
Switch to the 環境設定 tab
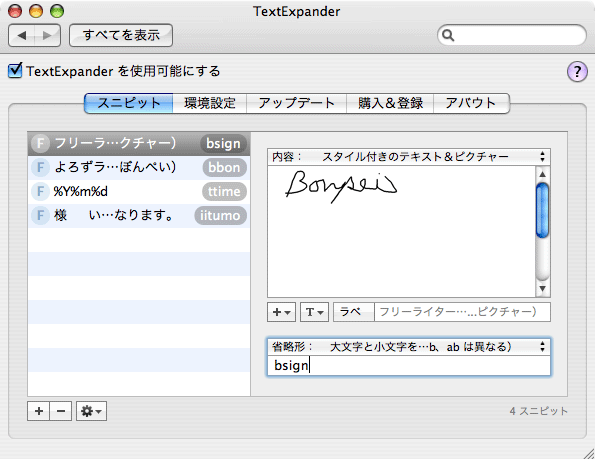pos(210,103)
